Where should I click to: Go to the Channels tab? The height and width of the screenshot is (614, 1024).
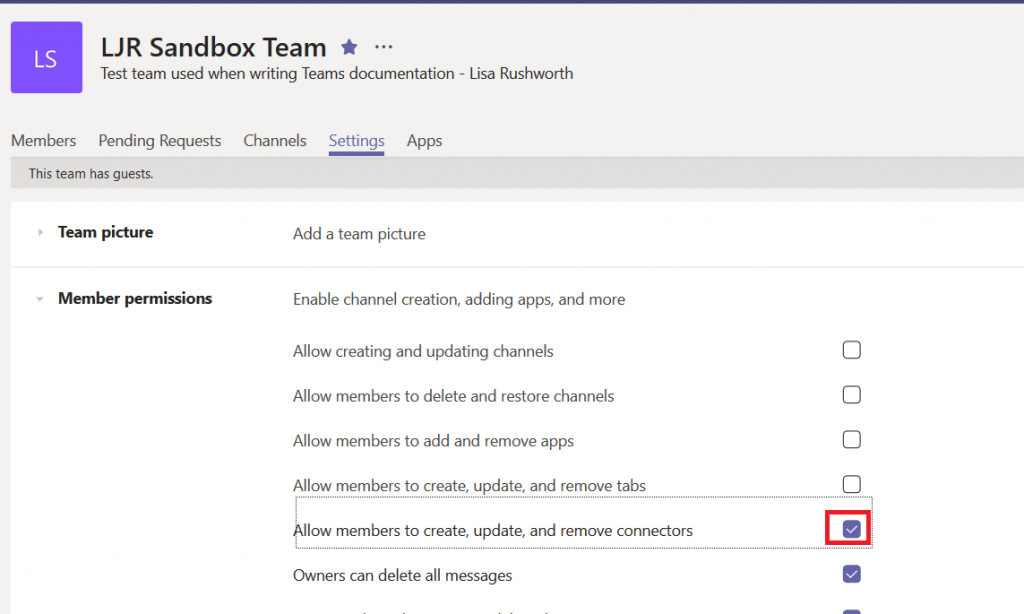point(275,140)
